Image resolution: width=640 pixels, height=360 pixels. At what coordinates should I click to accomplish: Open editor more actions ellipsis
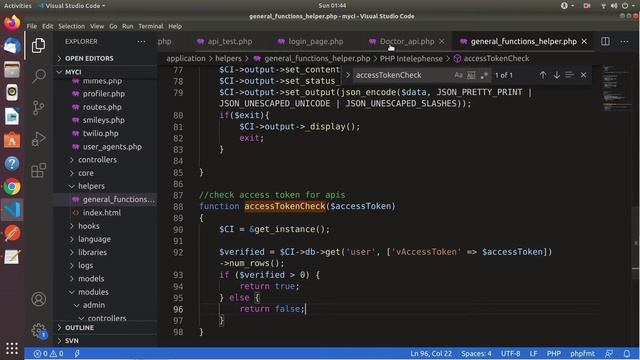[624, 41]
